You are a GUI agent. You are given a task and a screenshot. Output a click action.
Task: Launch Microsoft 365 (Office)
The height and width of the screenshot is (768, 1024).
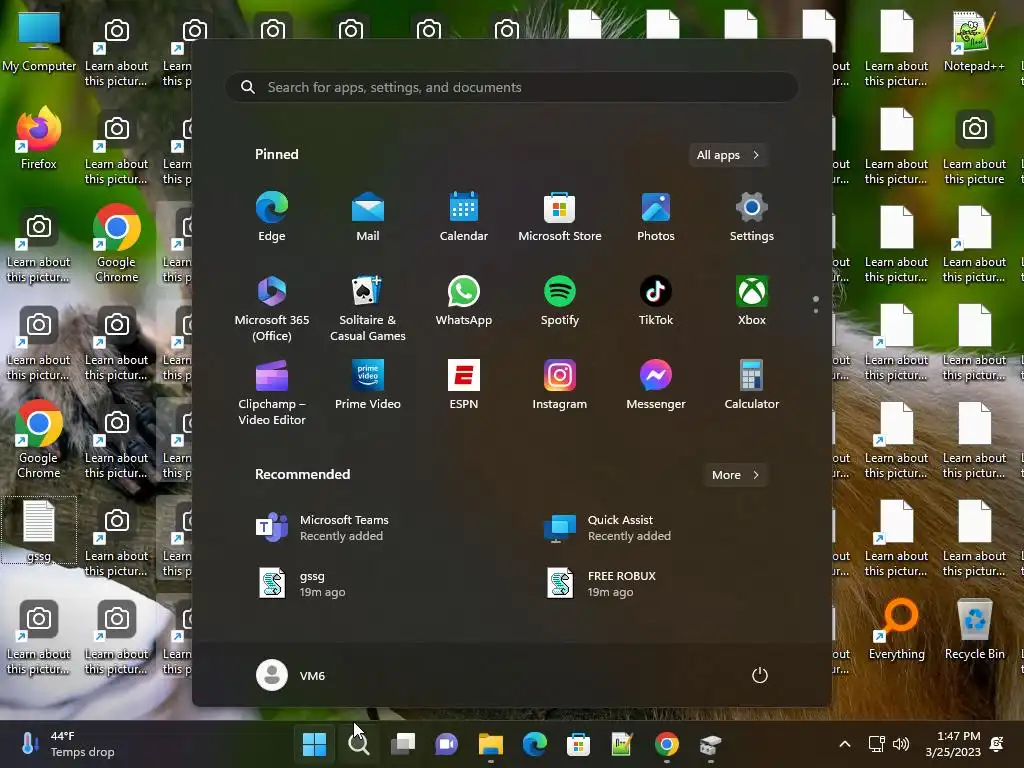[272, 309]
